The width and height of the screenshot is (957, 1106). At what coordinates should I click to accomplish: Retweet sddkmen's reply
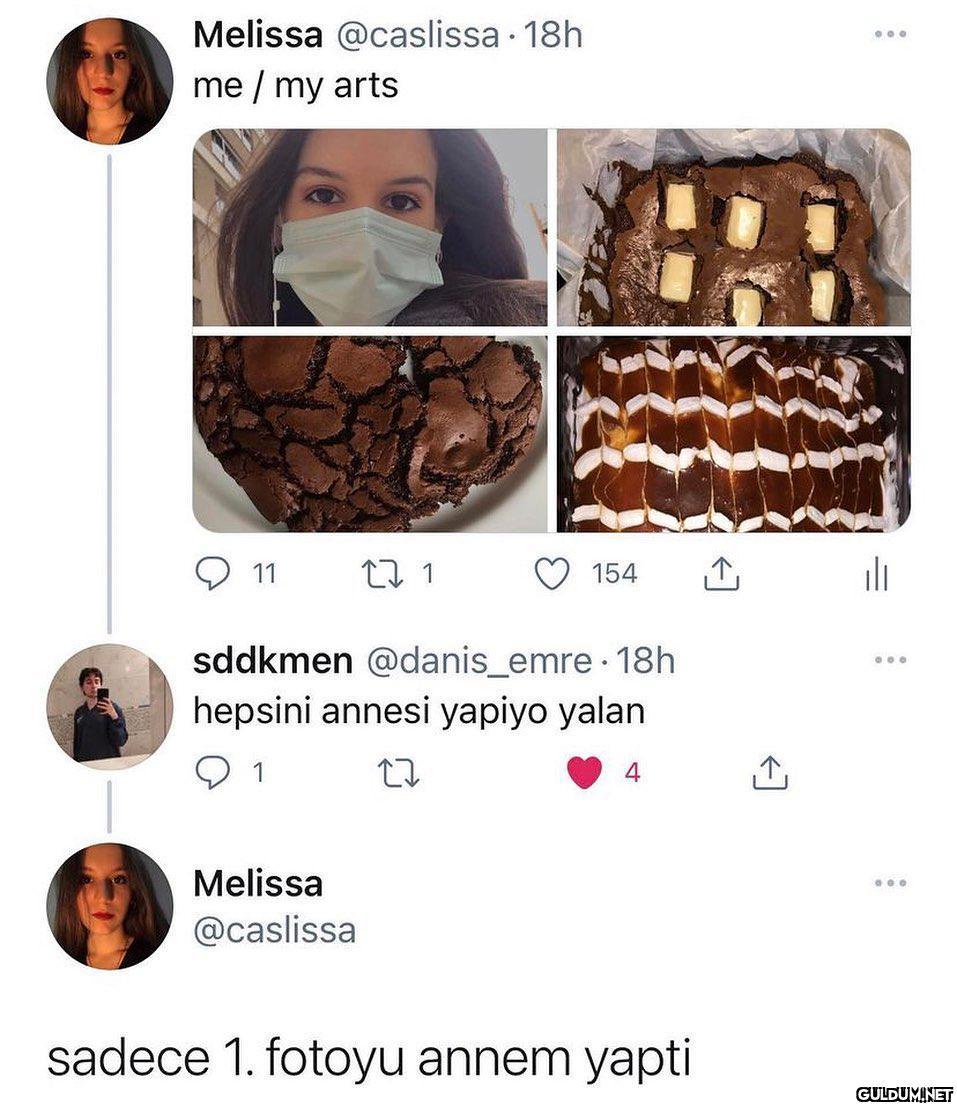(x=399, y=772)
